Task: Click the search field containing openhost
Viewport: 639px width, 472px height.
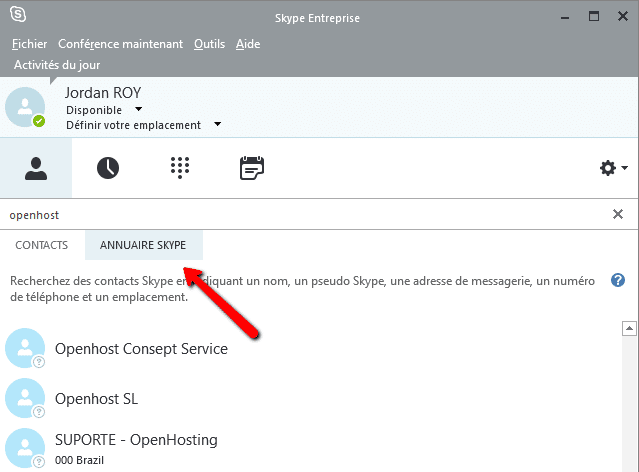Action: (306, 214)
